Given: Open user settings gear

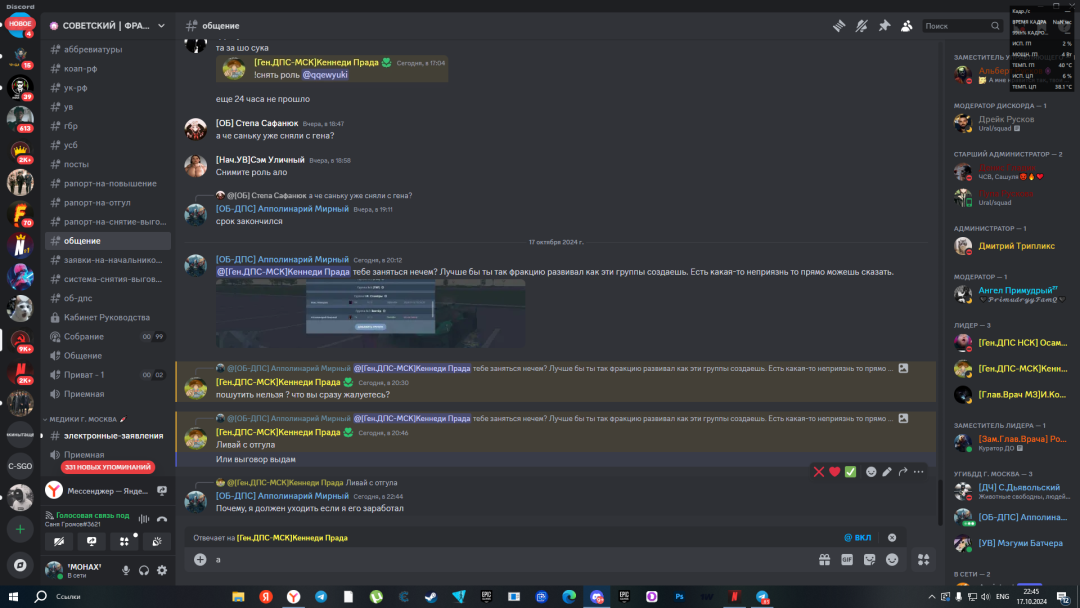Looking at the screenshot, I should pyautogui.click(x=162, y=570).
